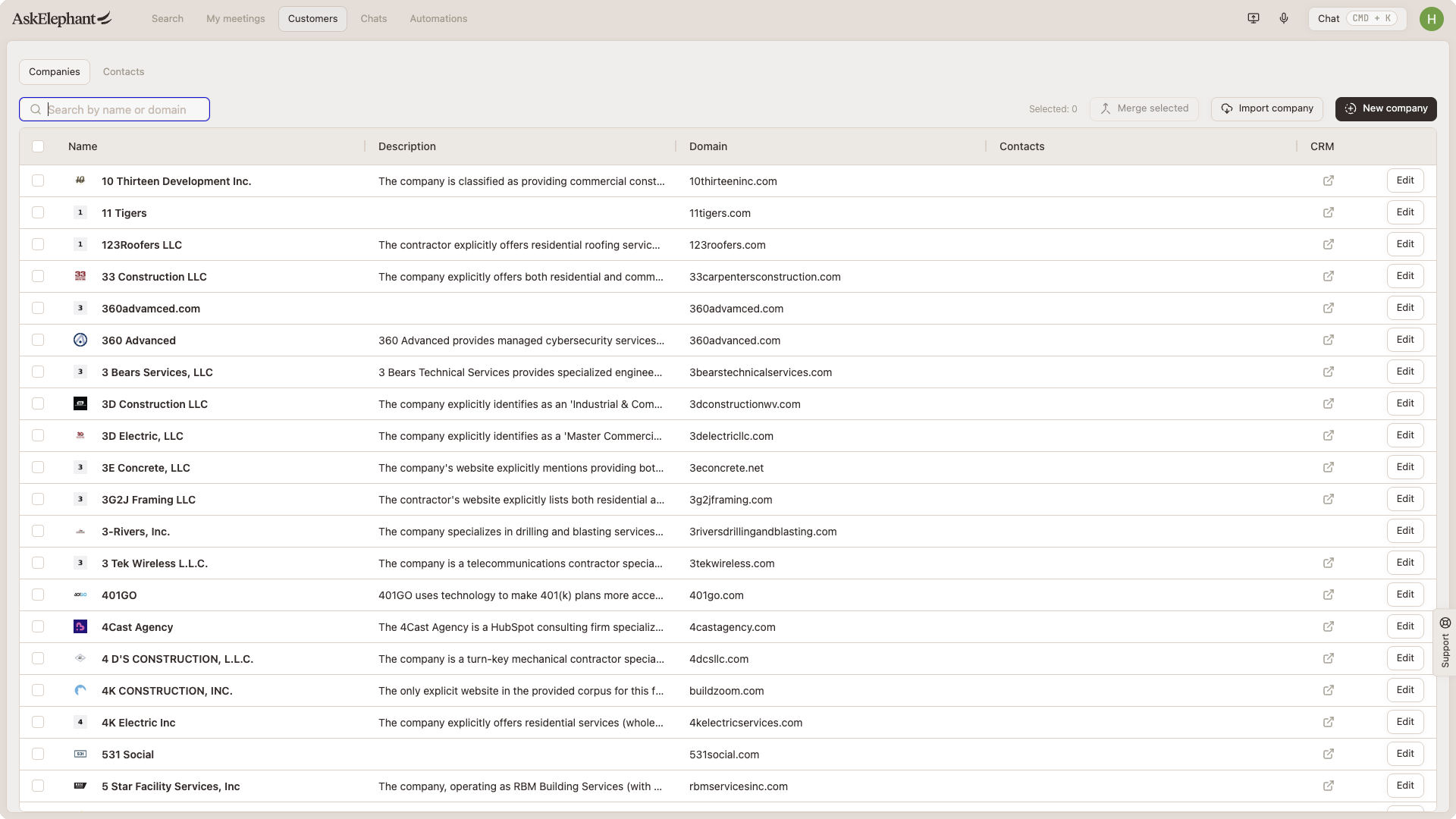This screenshot has width=1456, height=819.
Task: Click domain 3riversdrillingandblasting.com
Action: point(763,532)
